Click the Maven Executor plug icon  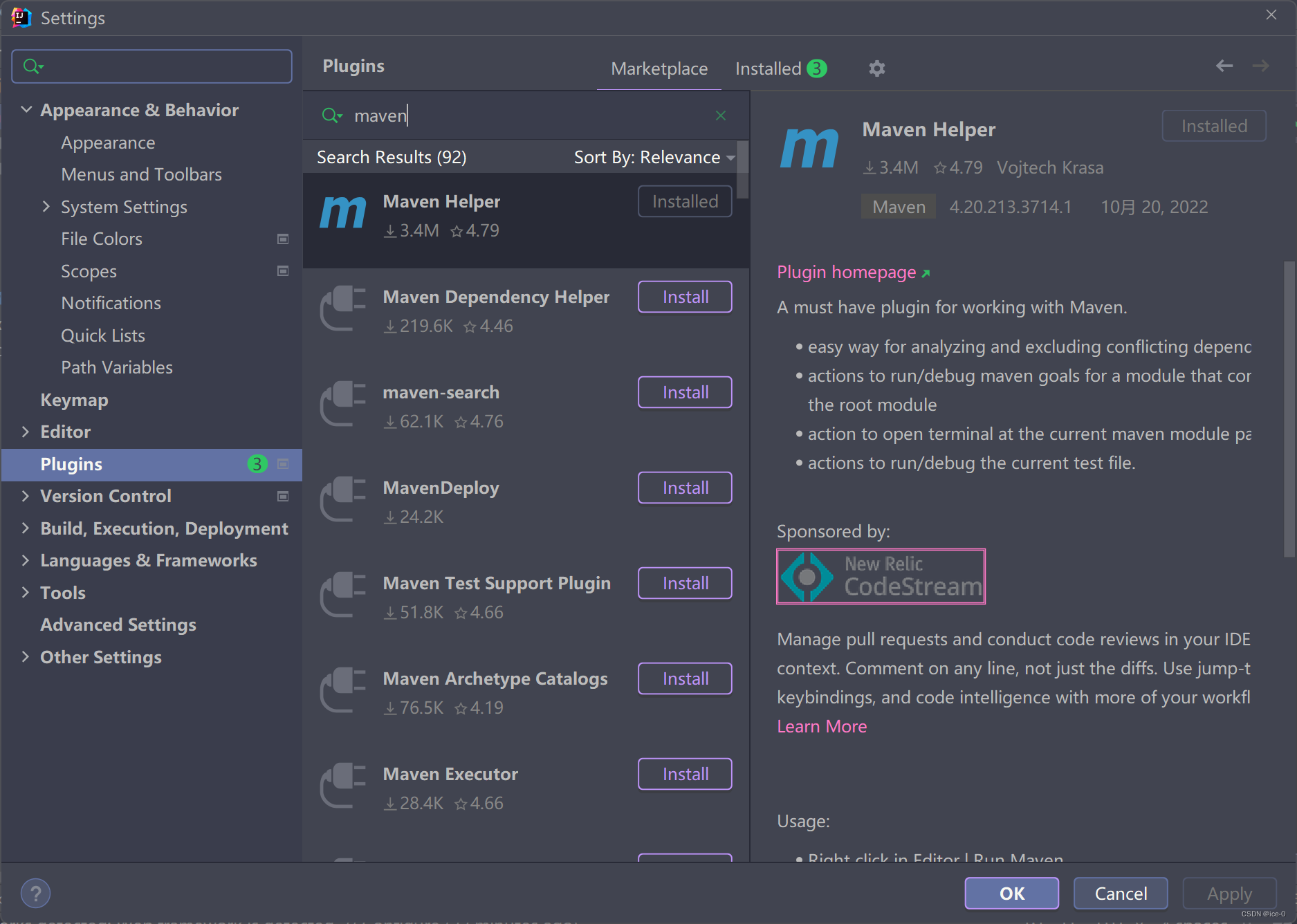click(x=343, y=786)
